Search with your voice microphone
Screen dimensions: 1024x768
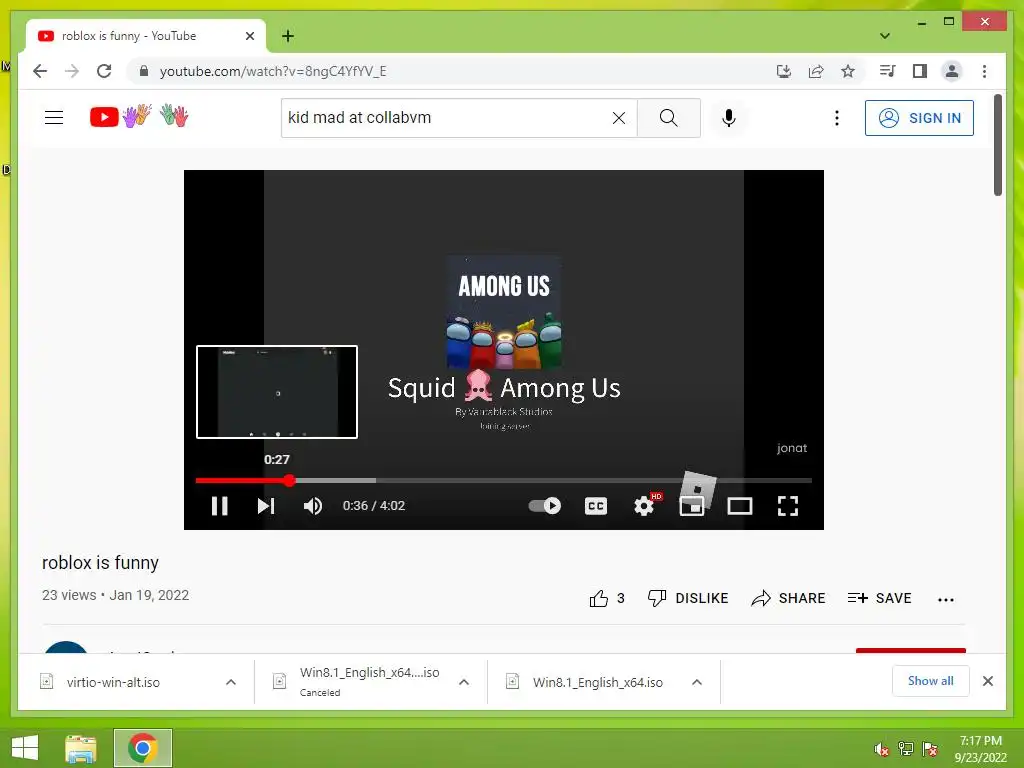pyautogui.click(x=729, y=118)
